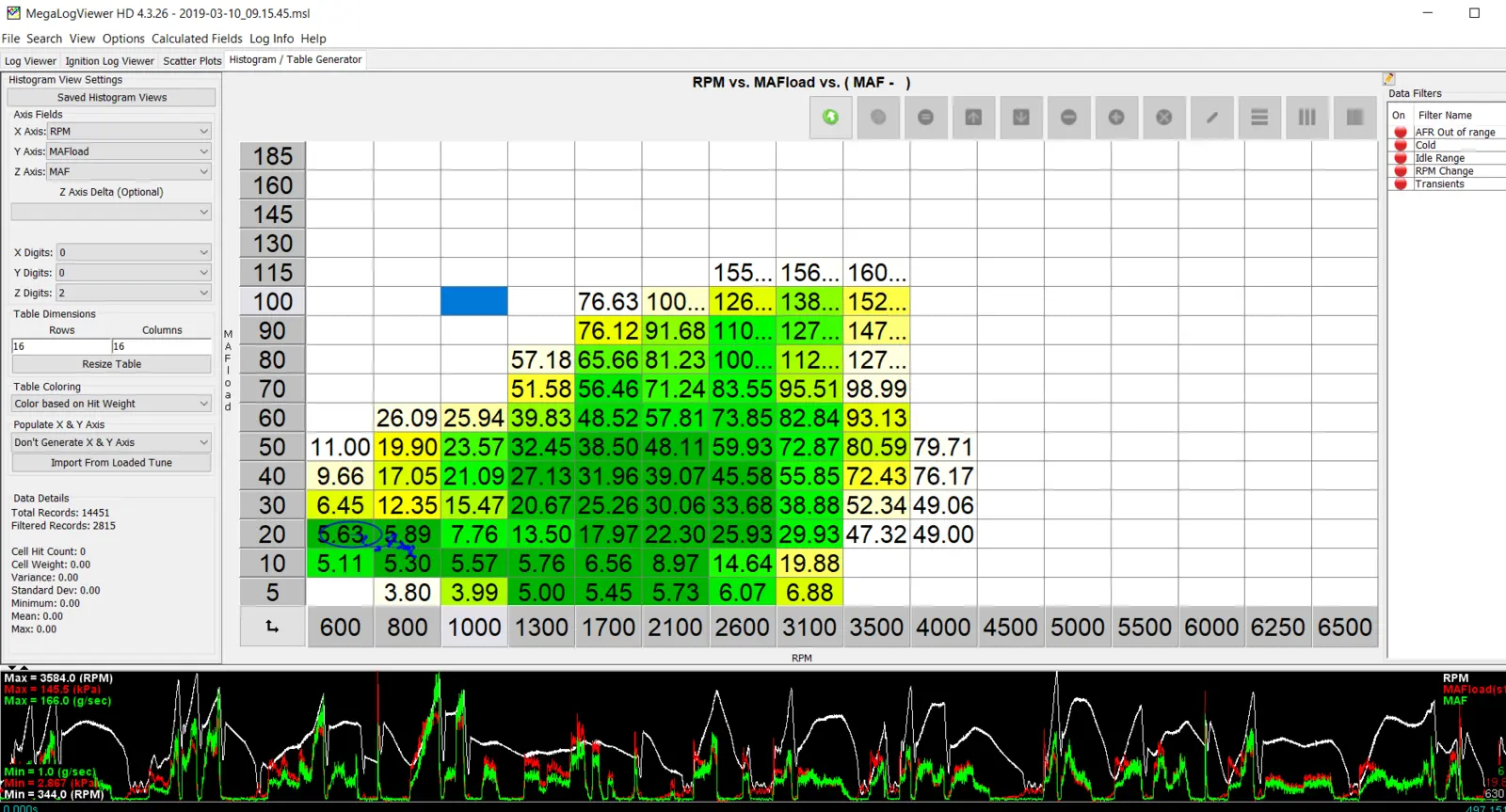Open the Search menu

tap(44, 39)
